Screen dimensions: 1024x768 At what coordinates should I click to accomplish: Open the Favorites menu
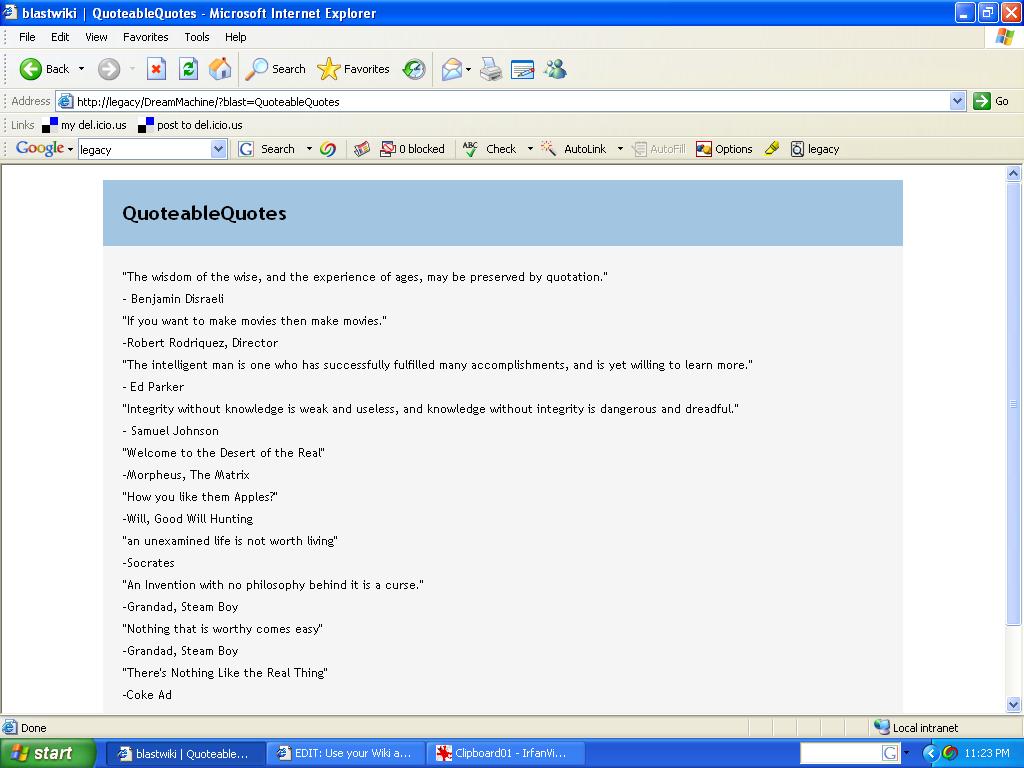146,37
